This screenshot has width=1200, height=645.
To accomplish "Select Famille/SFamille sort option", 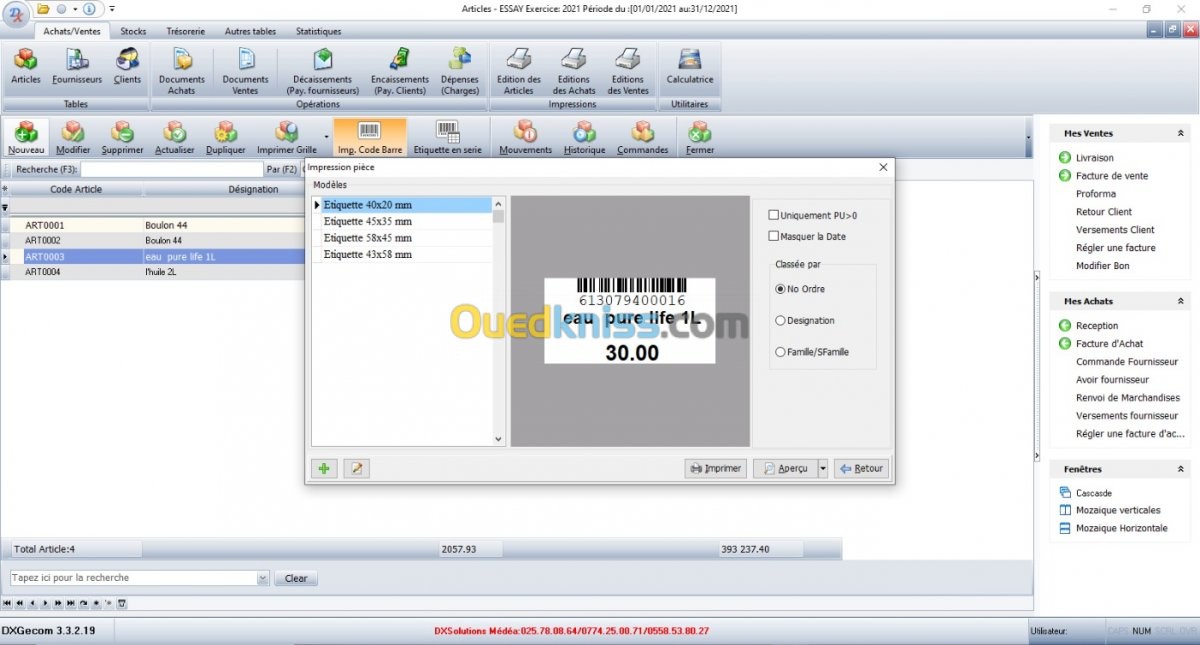I will (x=780, y=352).
